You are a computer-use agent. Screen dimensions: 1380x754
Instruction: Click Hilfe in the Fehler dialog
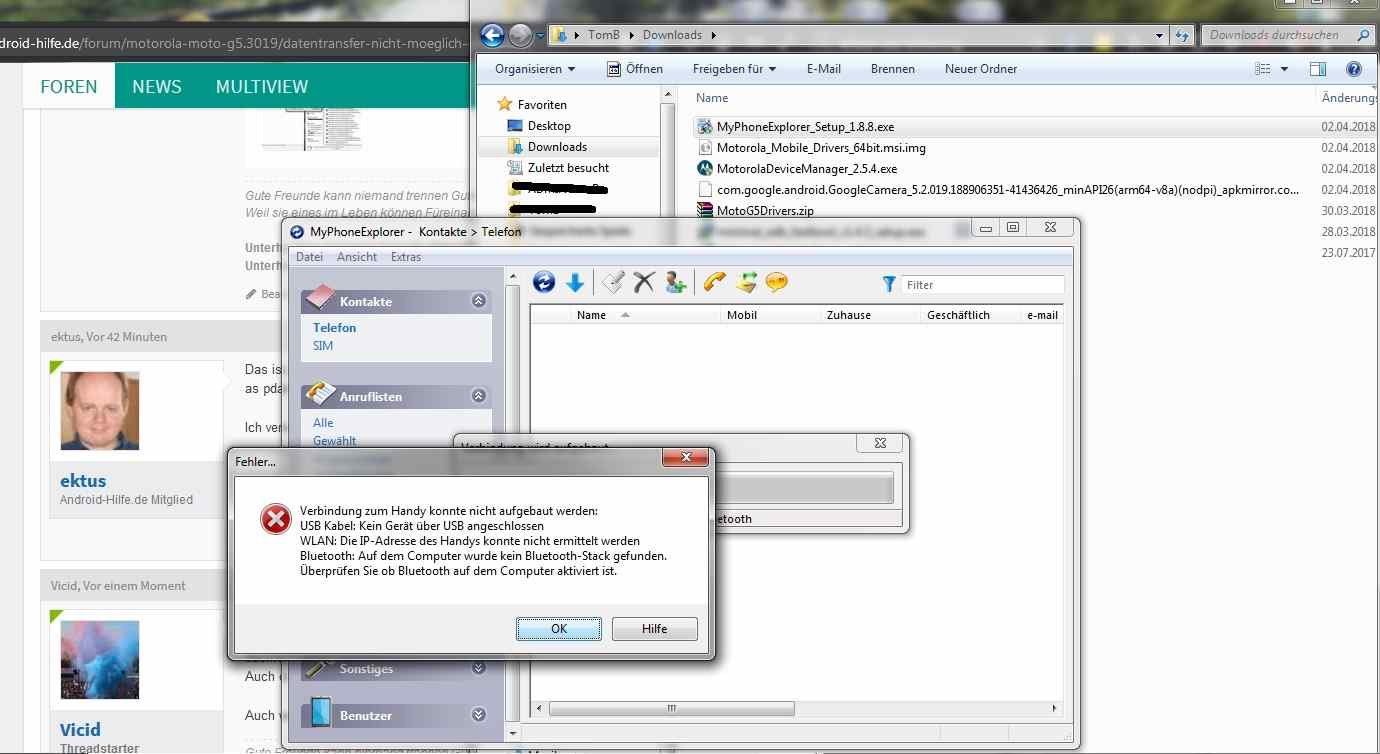click(x=655, y=628)
